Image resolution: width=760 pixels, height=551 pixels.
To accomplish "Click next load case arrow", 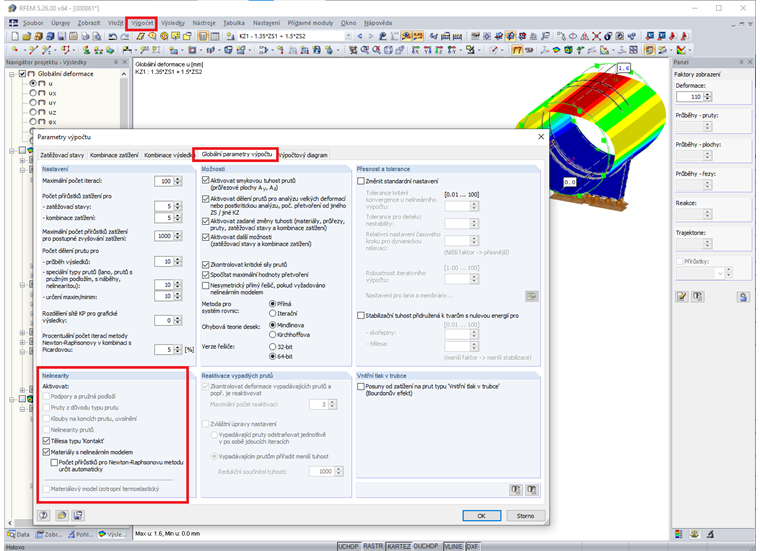I will [371, 36].
